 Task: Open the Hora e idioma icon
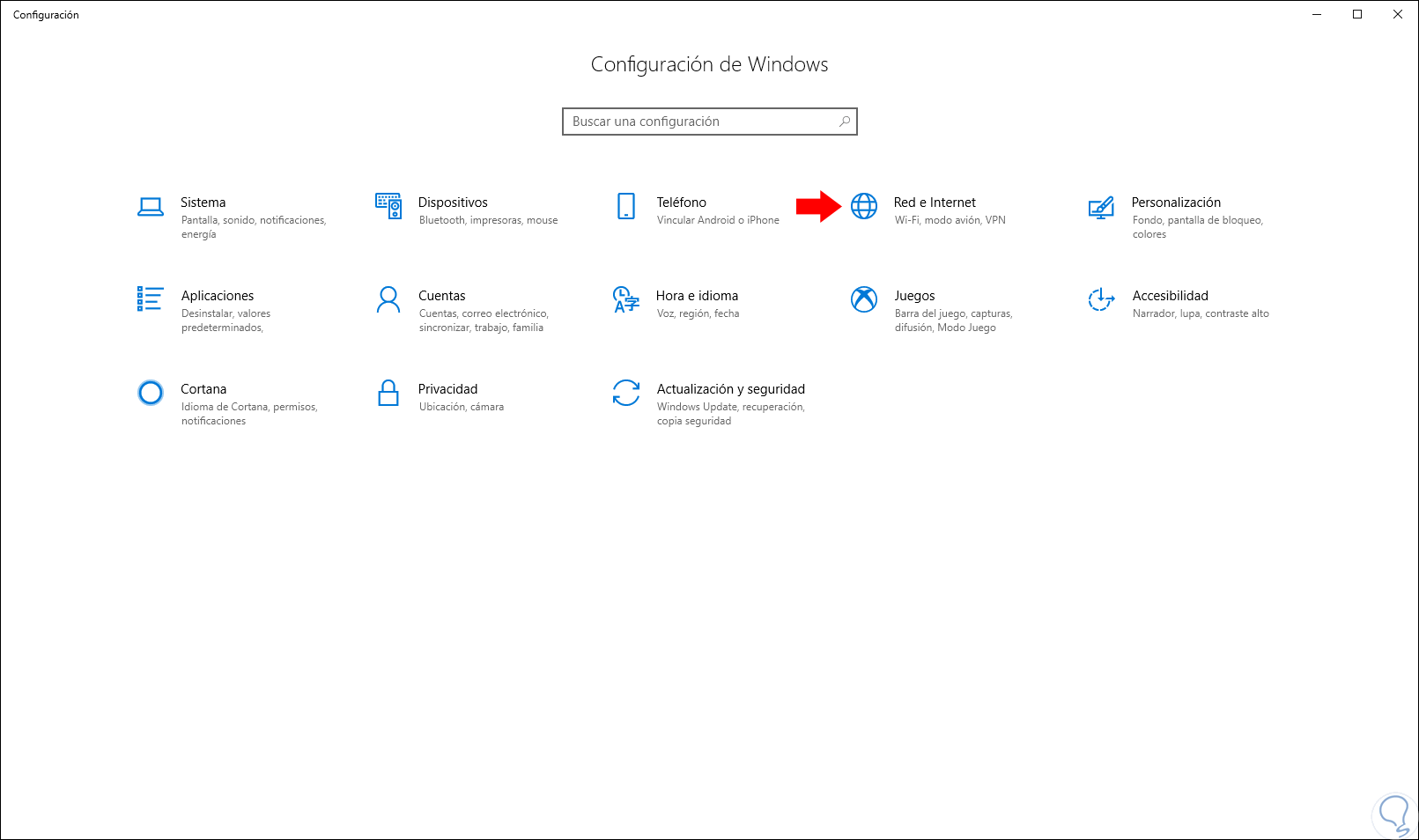pos(626,299)
